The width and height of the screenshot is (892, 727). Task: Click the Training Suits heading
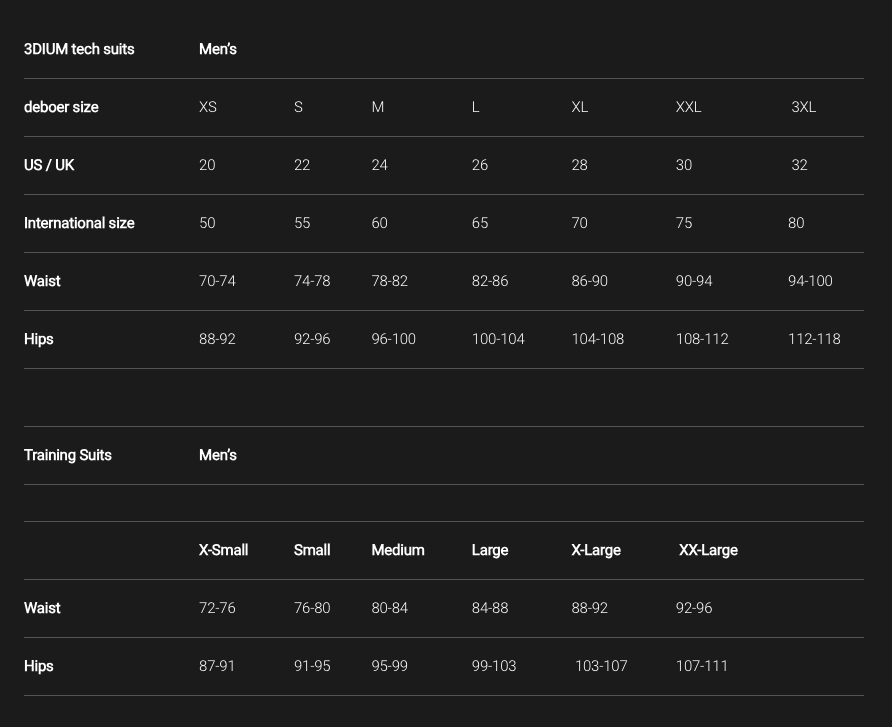point(68,455)
